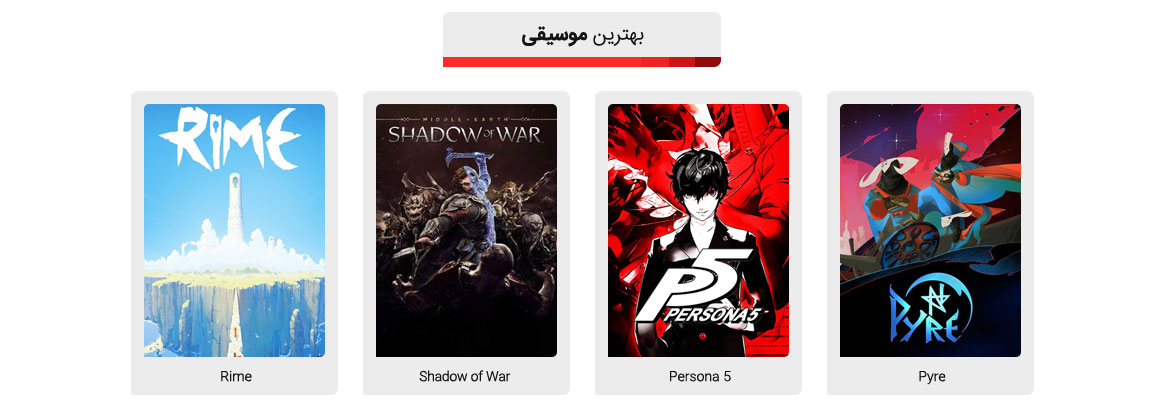1164x408 pixels.
Task: Select the Shadow of War cover image
Action: tap(466, 230)
